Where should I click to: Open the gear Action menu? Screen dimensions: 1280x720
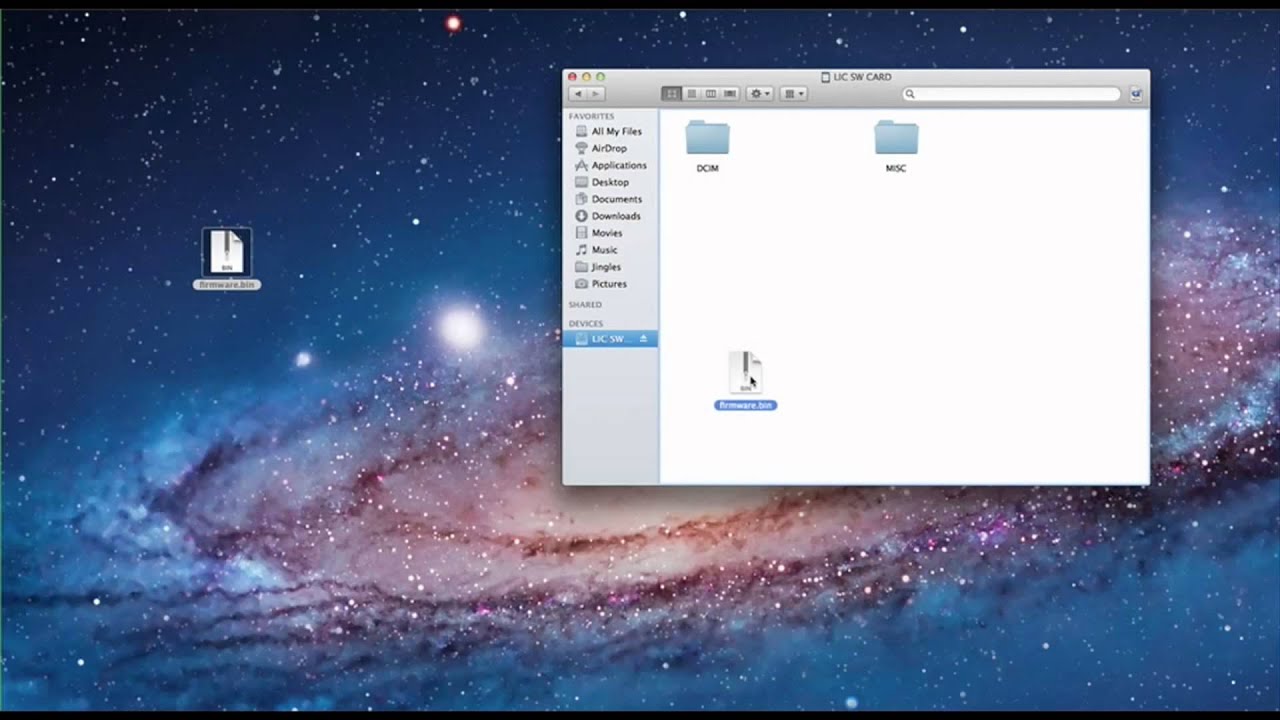coord(760,94)
